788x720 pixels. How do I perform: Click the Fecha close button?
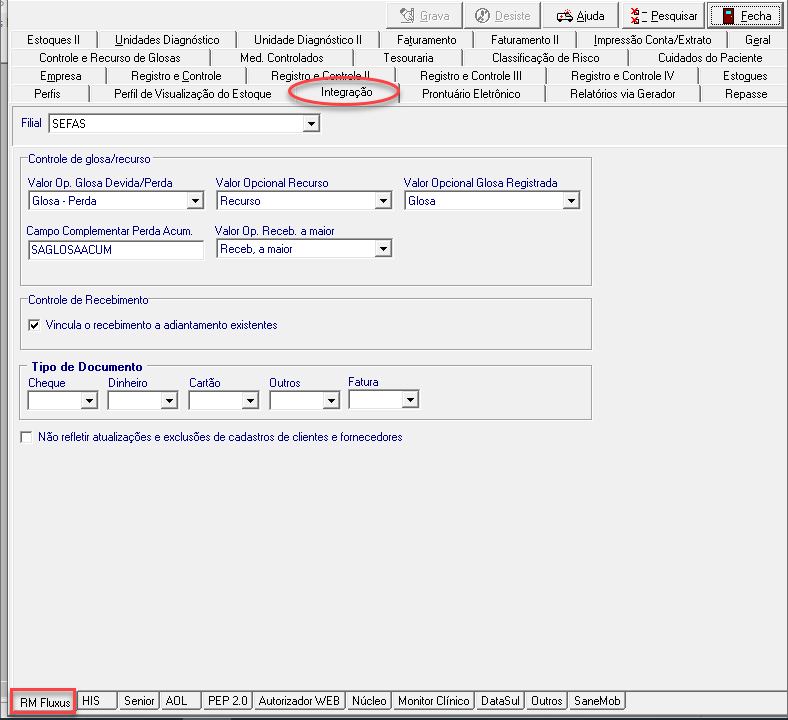coord(746,16)
